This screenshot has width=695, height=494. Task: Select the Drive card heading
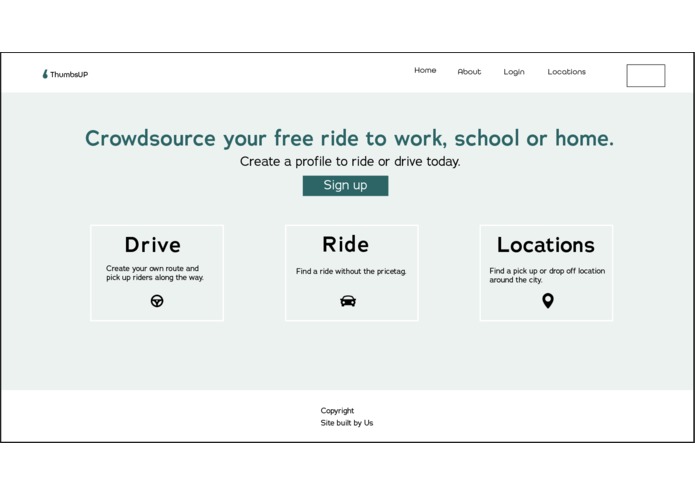(152, 245)
